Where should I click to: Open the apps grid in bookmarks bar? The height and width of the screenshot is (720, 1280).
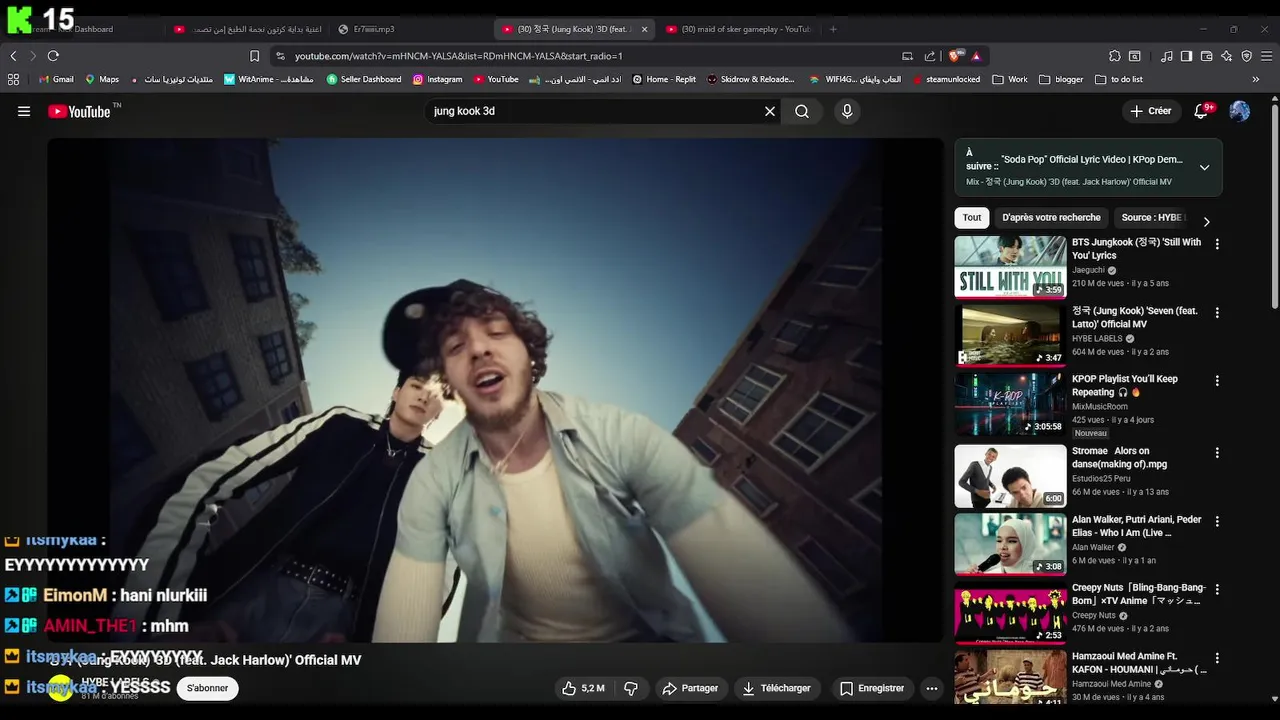click(13, 79)
